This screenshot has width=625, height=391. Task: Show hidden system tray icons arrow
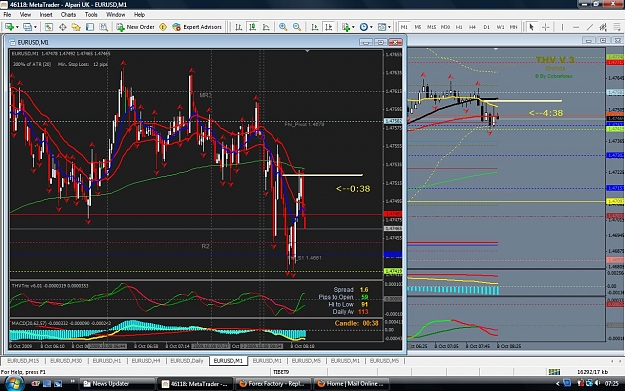tap(557, 383)
